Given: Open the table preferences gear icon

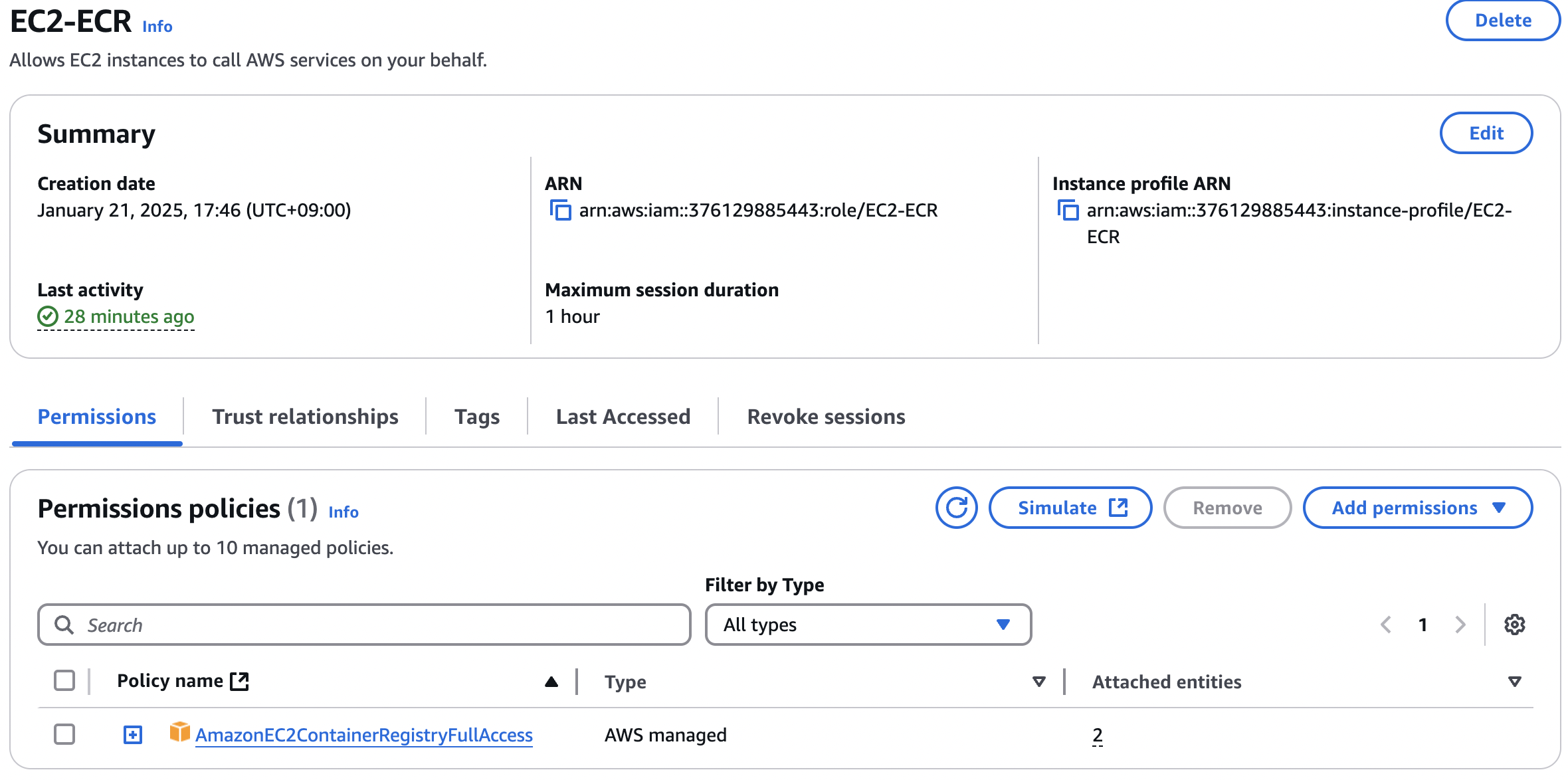Looking at the screenshot, I should point(1514,625).
